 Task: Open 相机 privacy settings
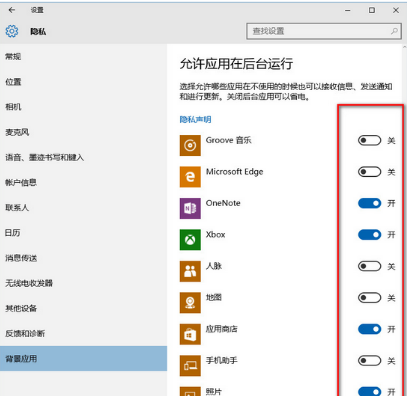pos(83,107)
